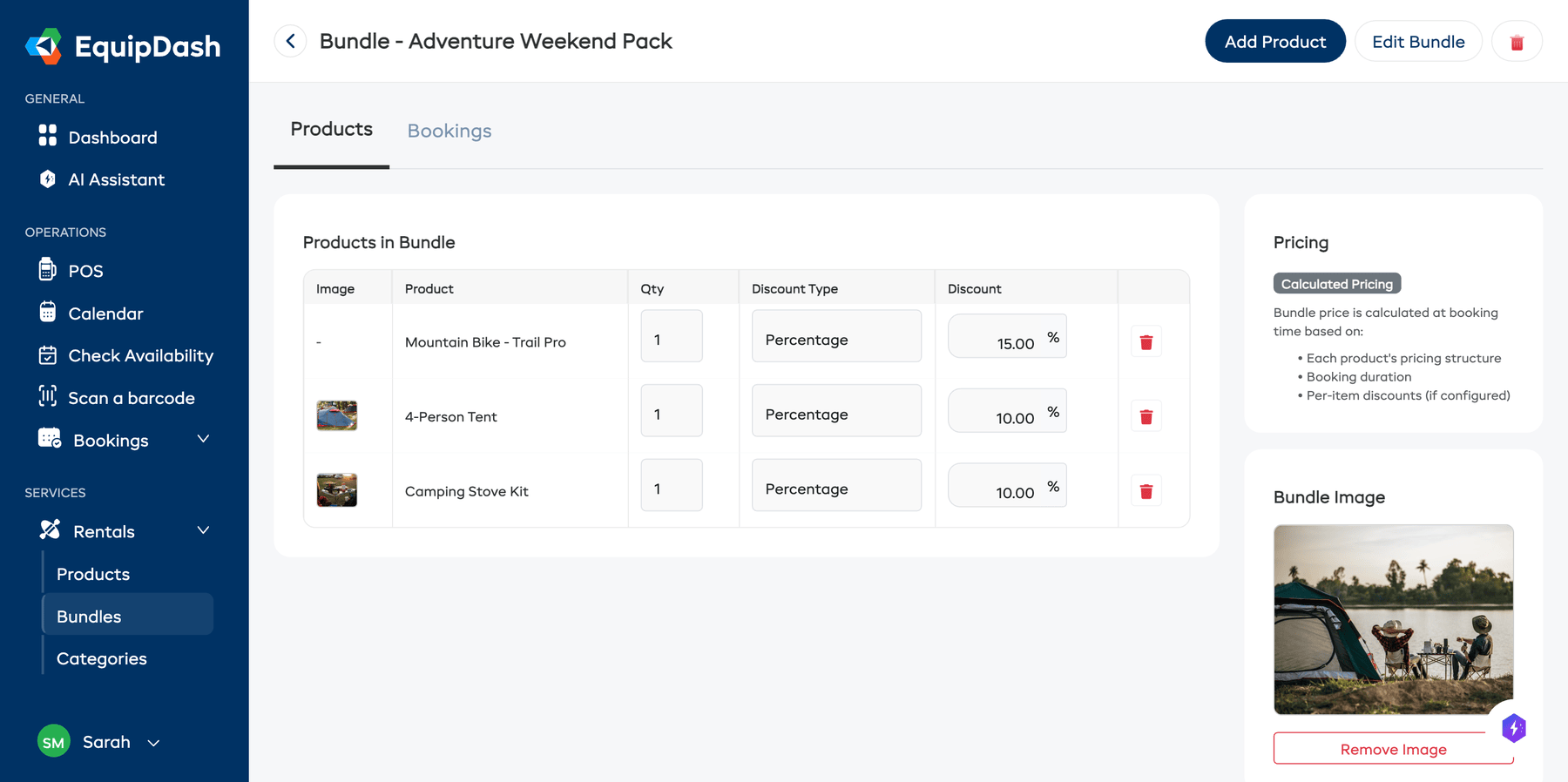Open Check Availability
The height and width of the screenshot is (782, 1568).
coord(140,355)
